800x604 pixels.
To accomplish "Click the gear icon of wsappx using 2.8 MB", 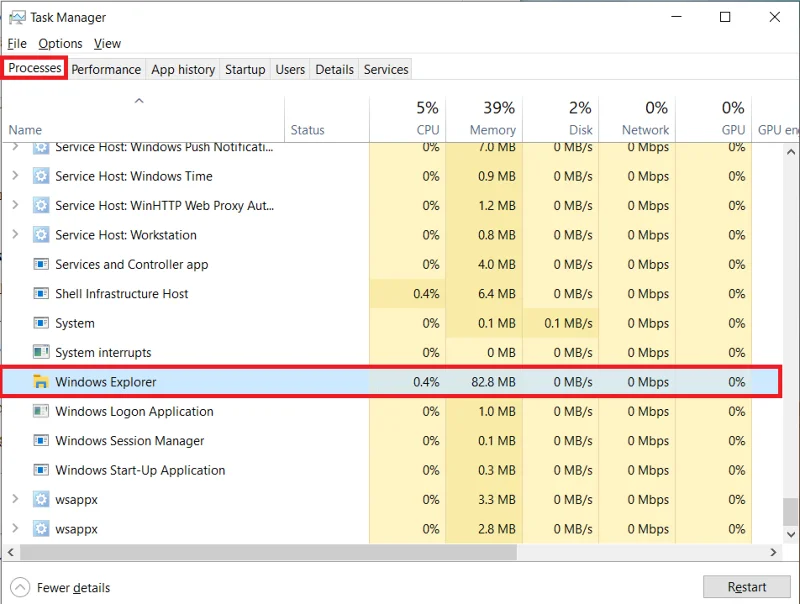I will point(41,529).
